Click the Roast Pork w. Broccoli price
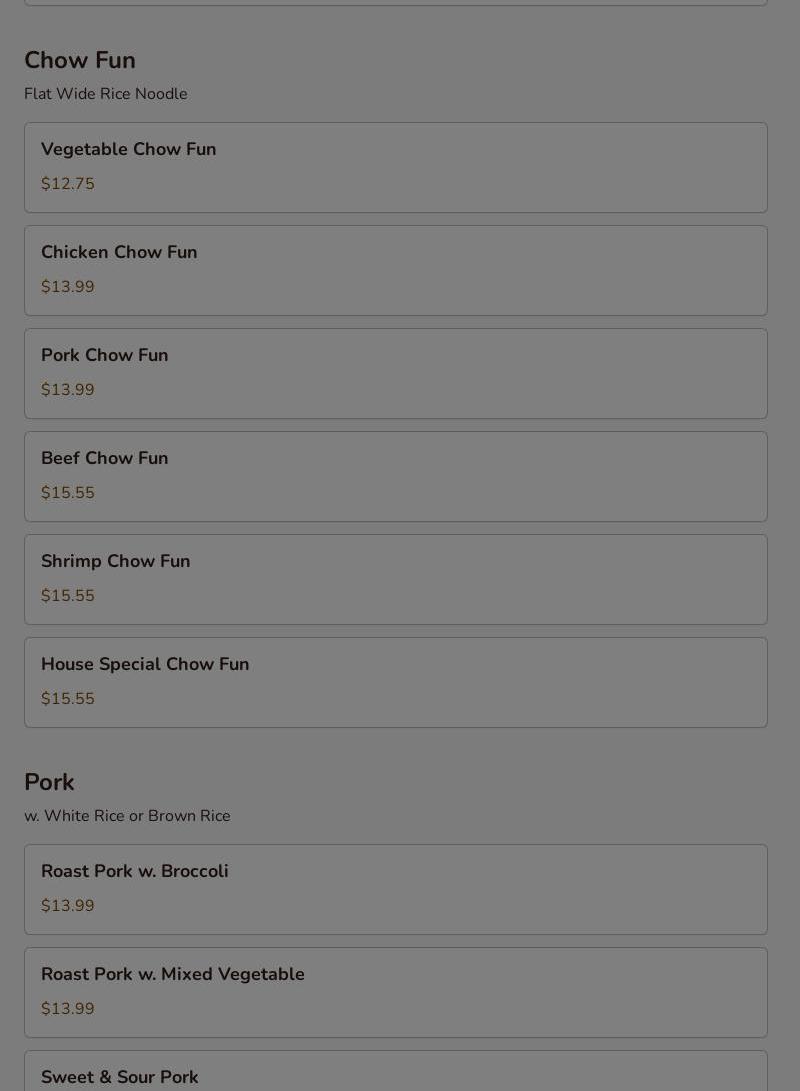The width and height of the screenshot is (800, 1091). [67, 906]
